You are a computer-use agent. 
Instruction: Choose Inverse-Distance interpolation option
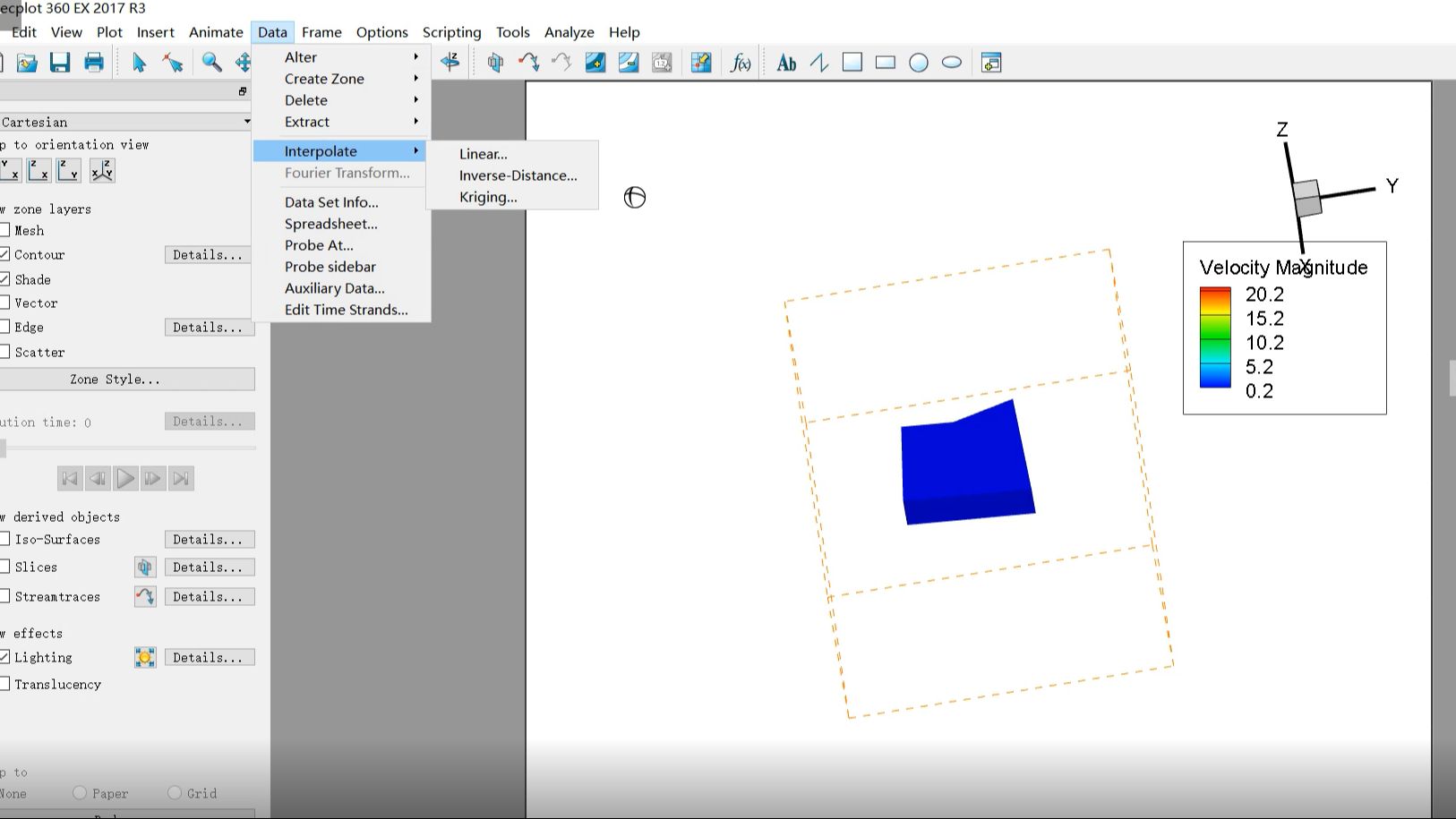tap(518, 175)
